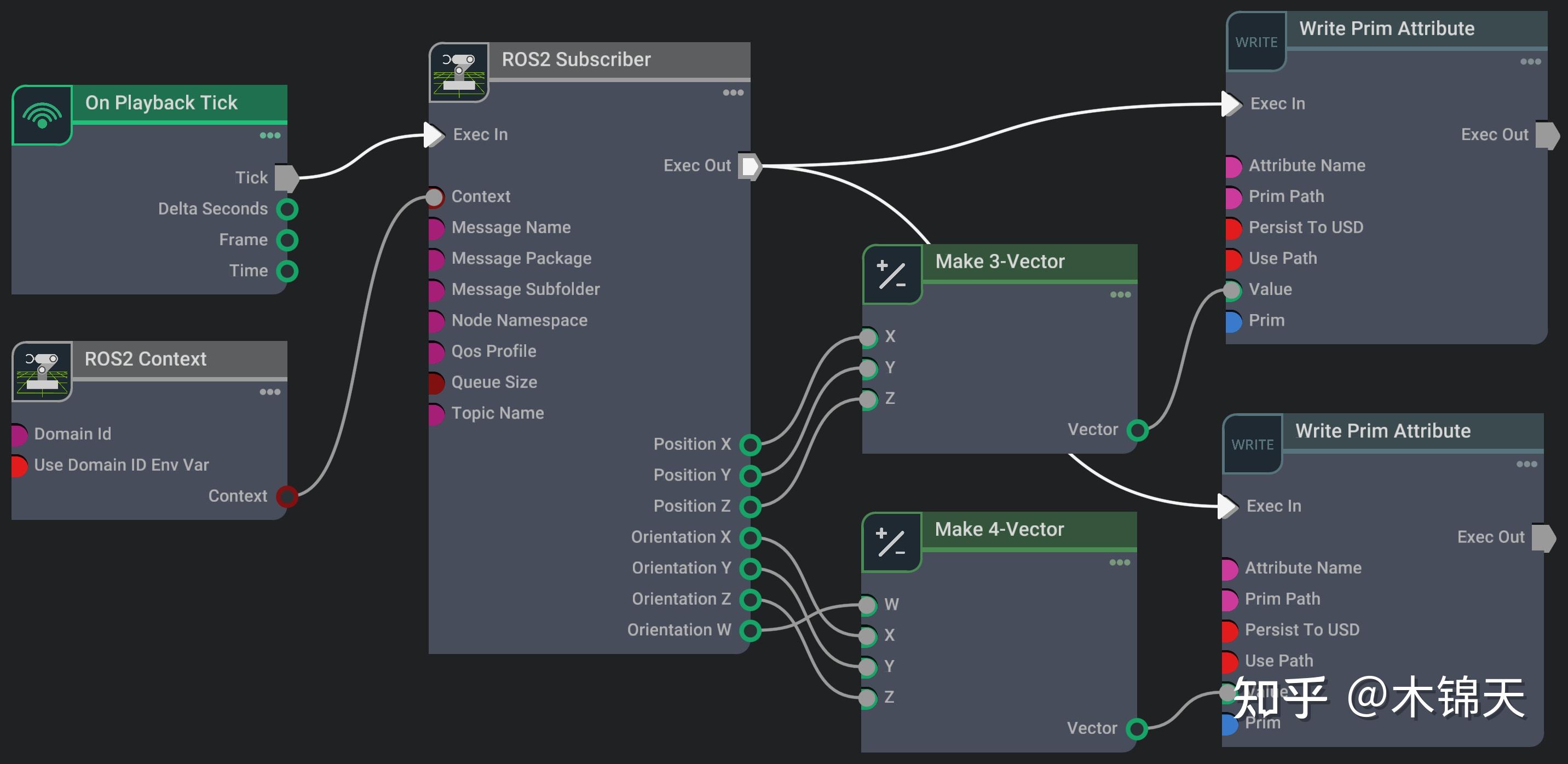Click the WRITE badge on top Write Prim Attribute
This screenshot has width=1568, height=764.
pos(1256,42)
